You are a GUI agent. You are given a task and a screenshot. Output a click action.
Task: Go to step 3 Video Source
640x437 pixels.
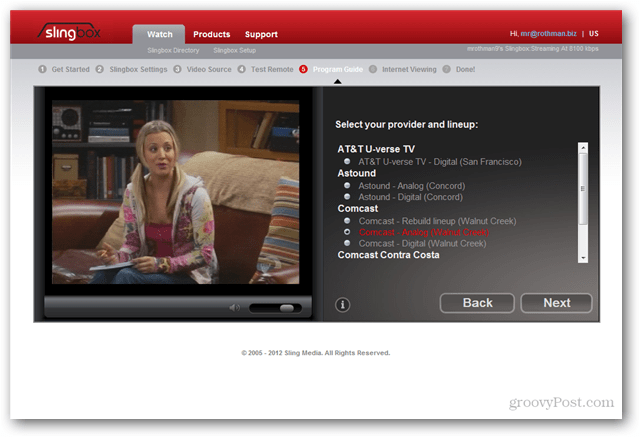coord(202,69)
